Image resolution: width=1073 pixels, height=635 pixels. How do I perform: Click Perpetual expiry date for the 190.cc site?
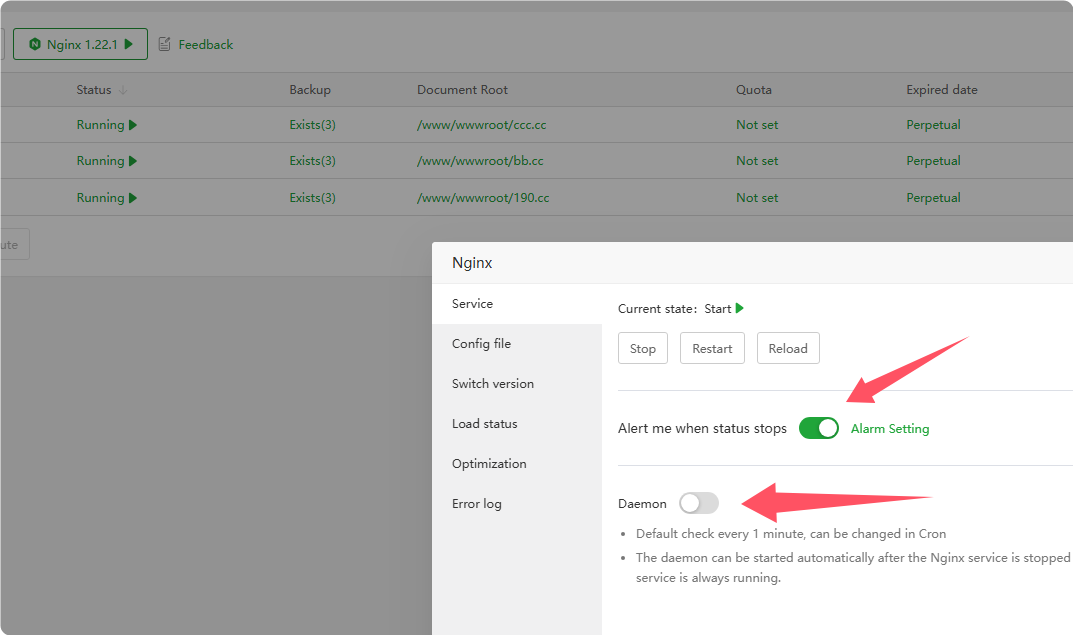(933, 198)
